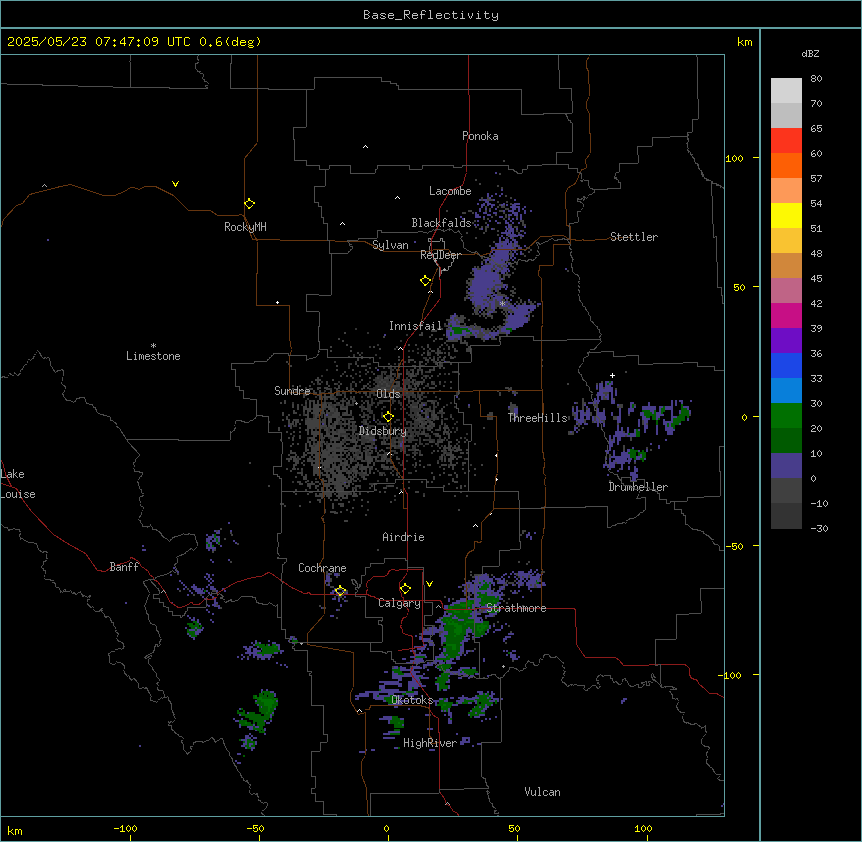Select the Stettler label
The height and width of the screenshot is (842, 862).
[x=634, y=237]
